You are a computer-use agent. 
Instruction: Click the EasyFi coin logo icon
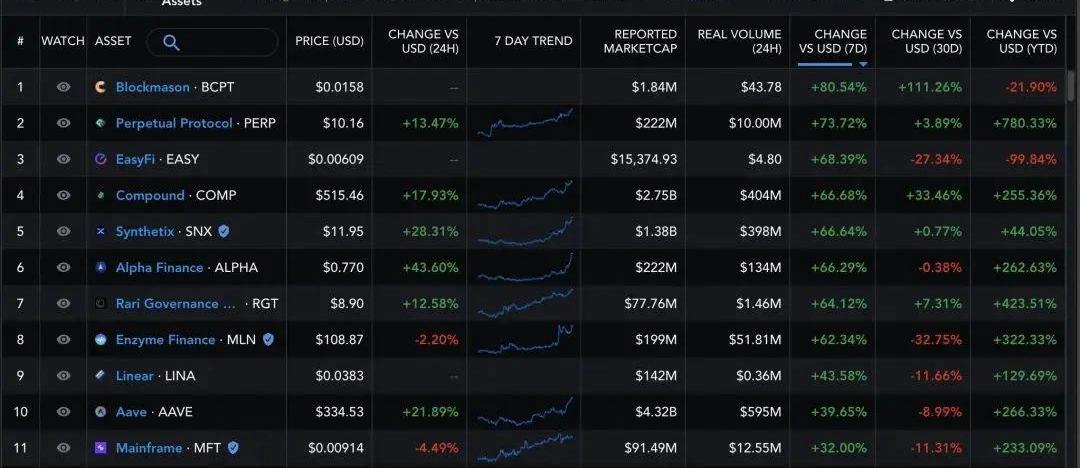[100, 159]
